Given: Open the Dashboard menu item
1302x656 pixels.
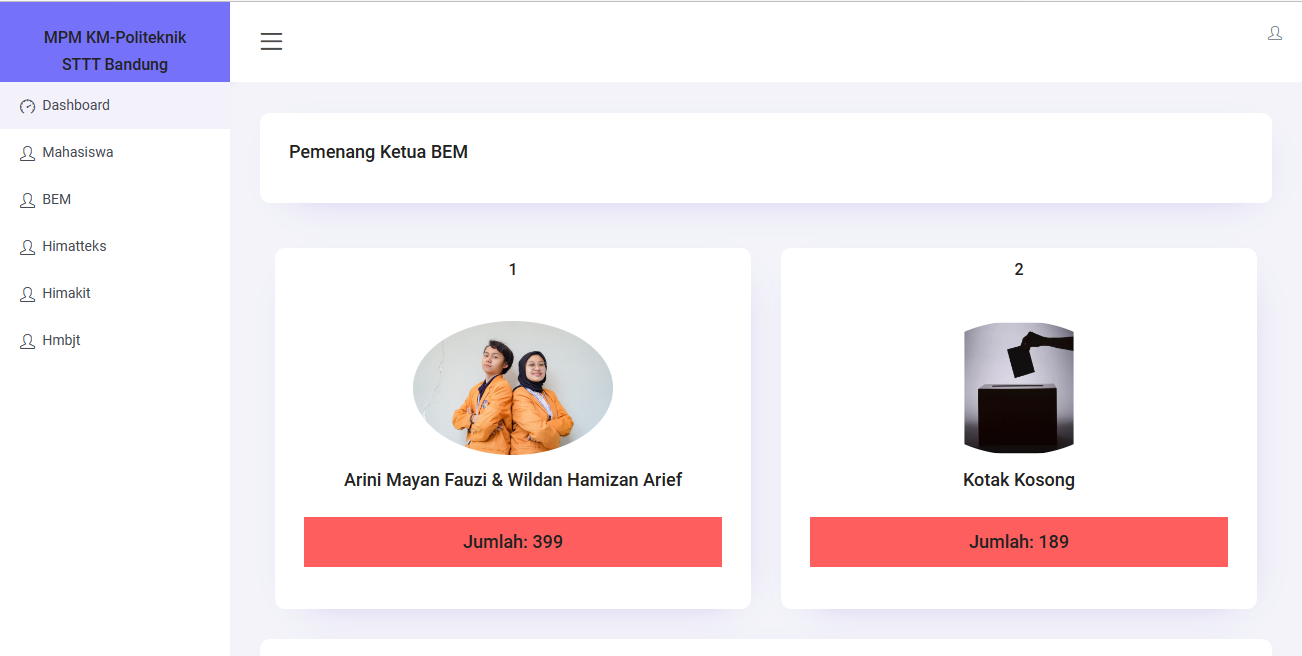Looking at the screenshot, I should 76,105.
